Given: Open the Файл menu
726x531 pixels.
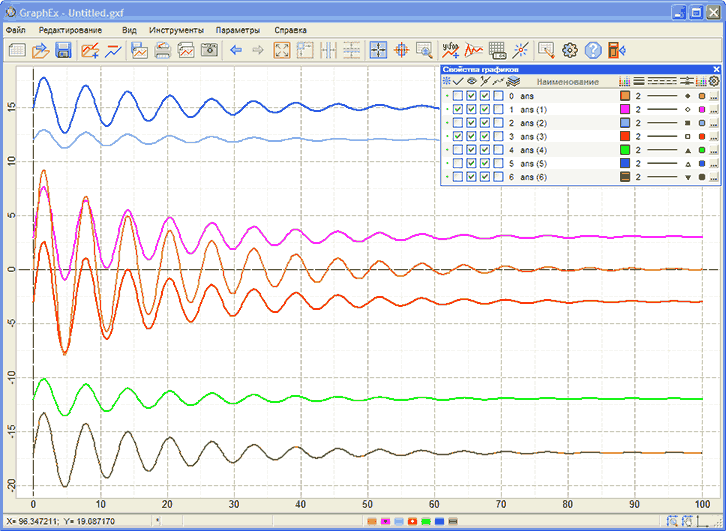Looking at the screenshot, I should (x=15, y=30).
